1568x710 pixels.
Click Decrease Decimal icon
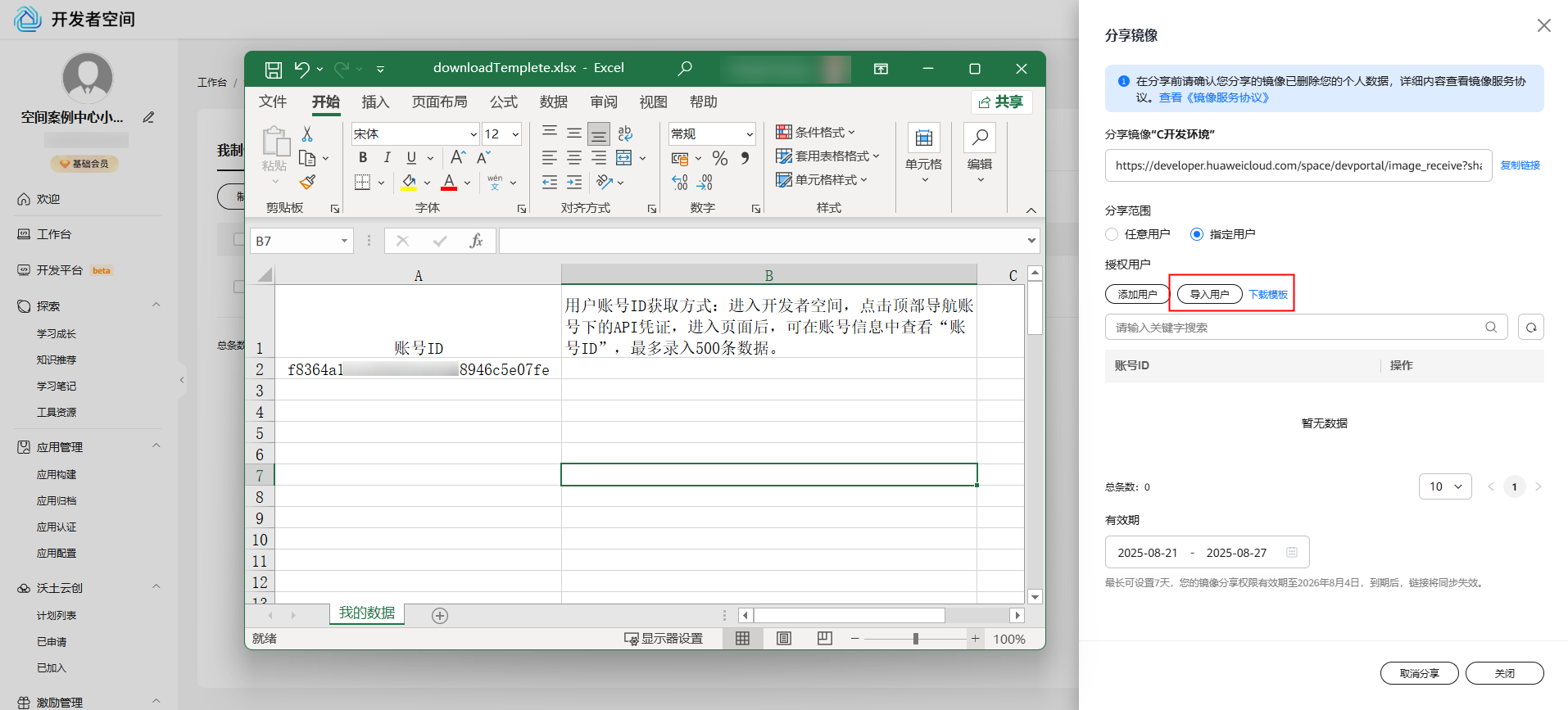(x=705, y=182)
